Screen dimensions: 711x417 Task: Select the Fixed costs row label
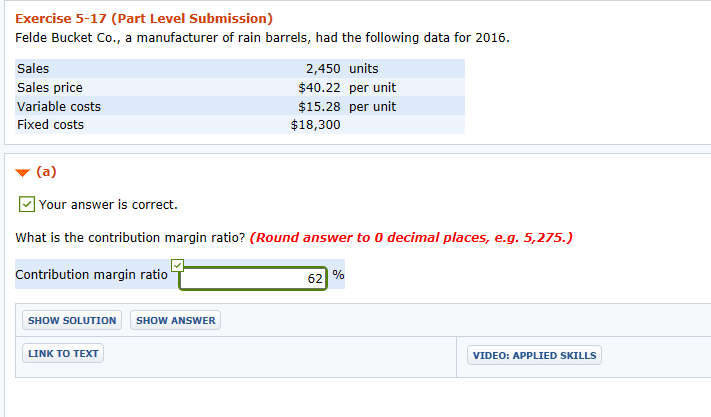(x=51, y=125)
